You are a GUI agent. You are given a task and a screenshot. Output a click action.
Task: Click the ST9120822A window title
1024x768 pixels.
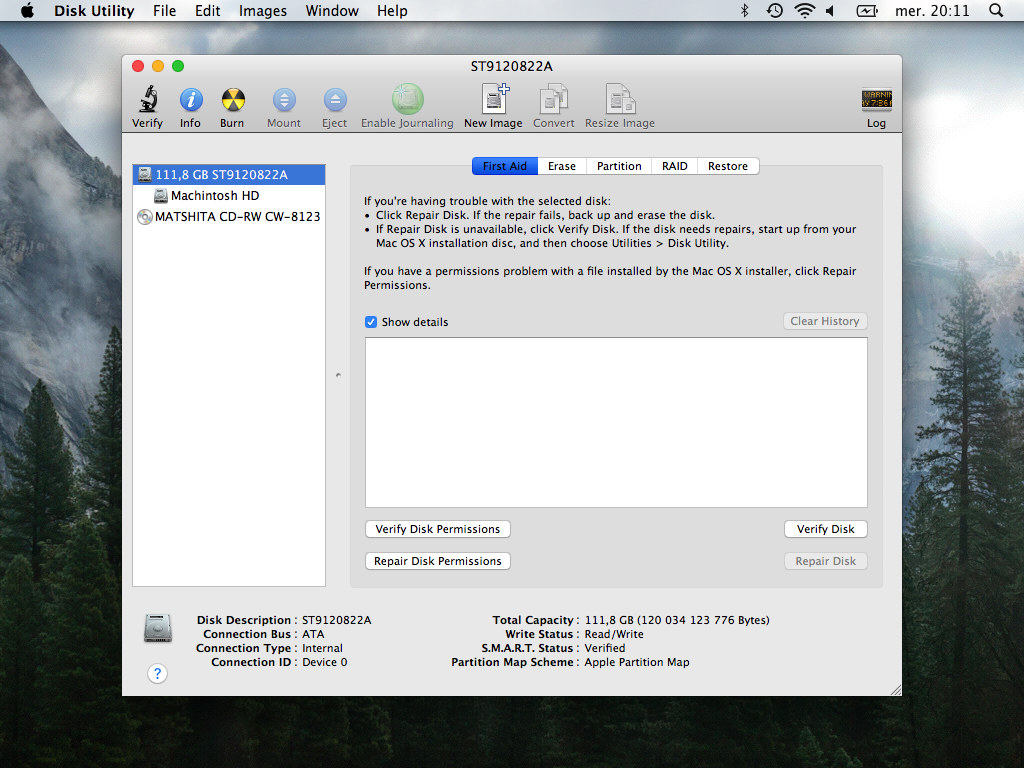[x=511, y=66]
